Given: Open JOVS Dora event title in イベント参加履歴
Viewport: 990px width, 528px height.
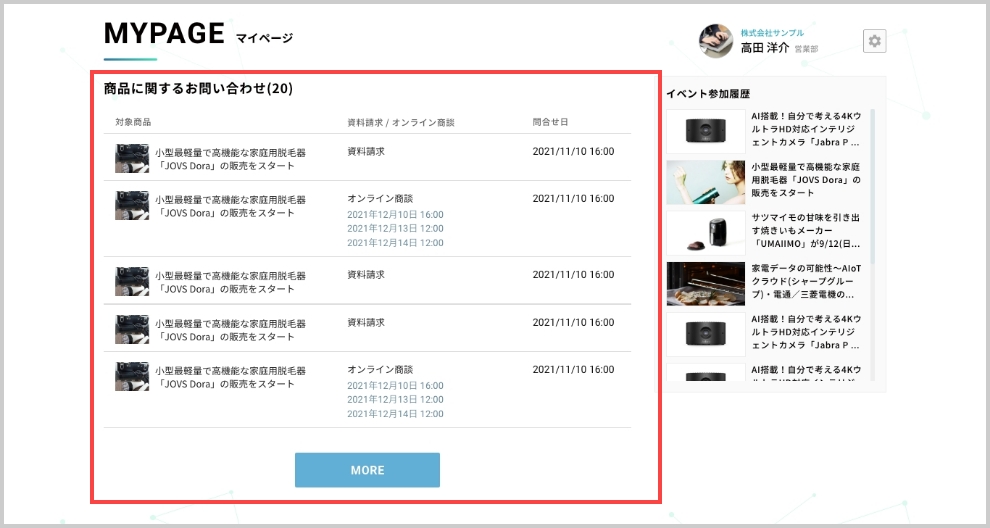Looking at the screenshot, I should (806, 180).
